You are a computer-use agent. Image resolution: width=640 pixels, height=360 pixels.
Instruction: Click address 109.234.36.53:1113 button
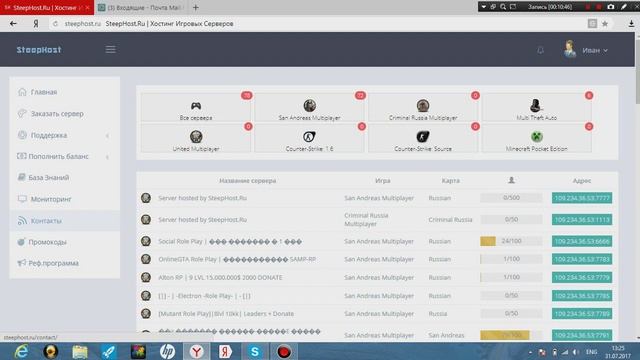582,220
